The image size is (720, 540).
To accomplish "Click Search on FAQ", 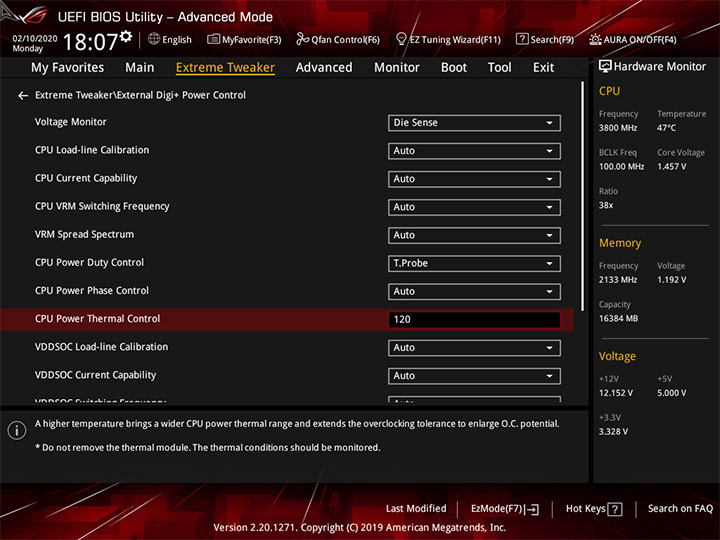I will (x=680, y=509).
